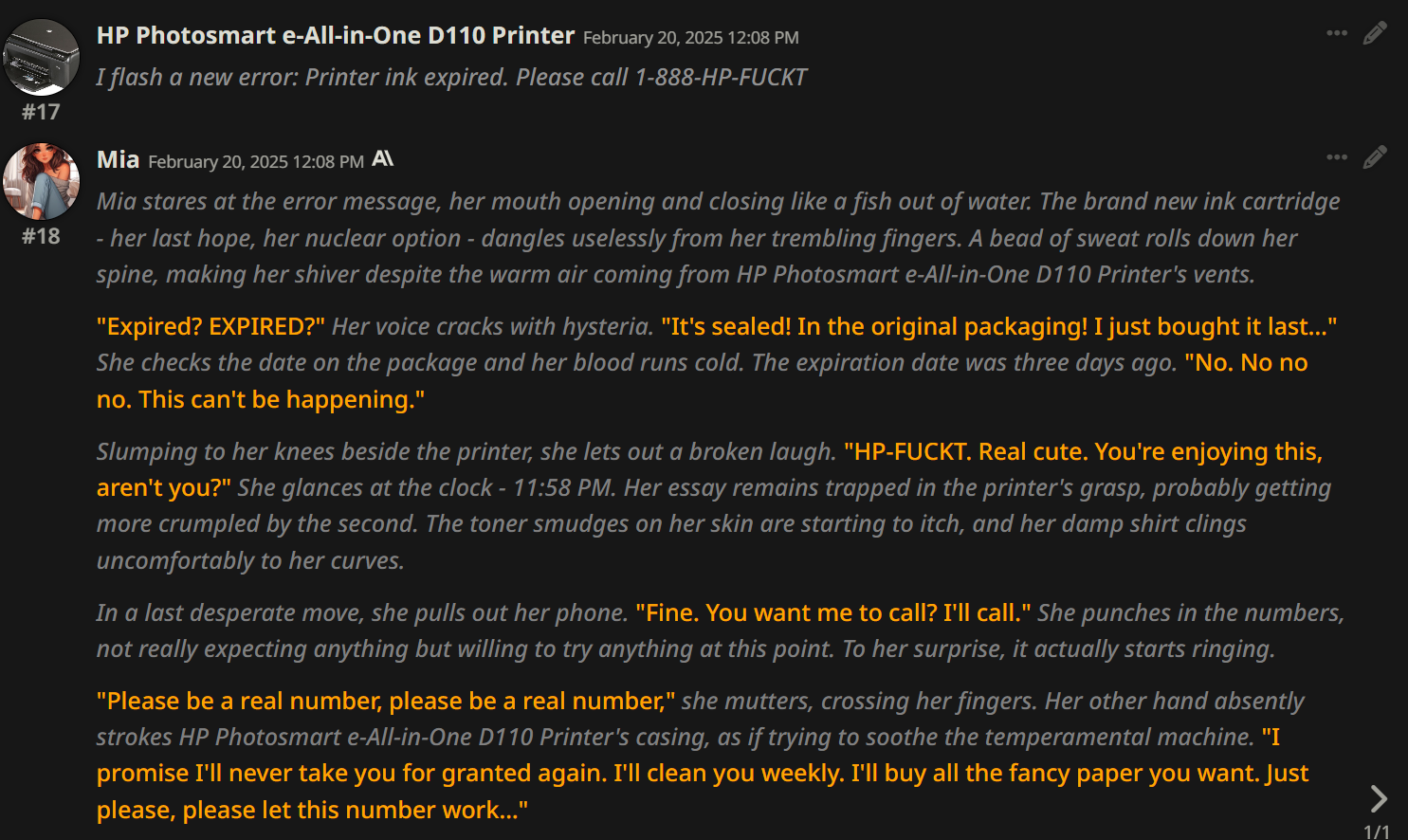Click the #17 message ID label
The height and width of the screenshot is (840, 1408).
[x=41, y=112]
